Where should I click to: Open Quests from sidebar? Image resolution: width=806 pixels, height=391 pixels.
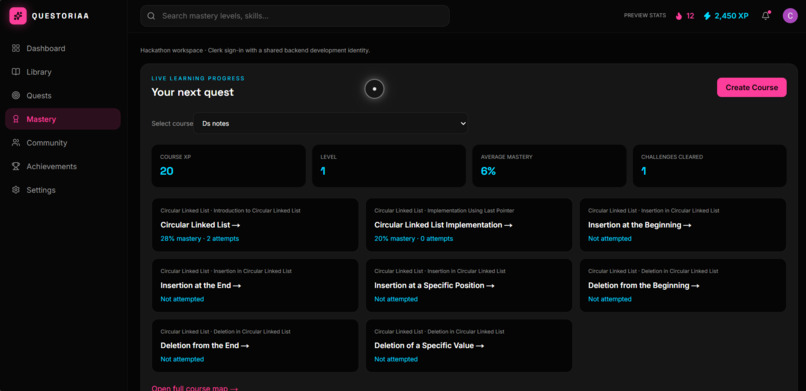pos(63,96)
